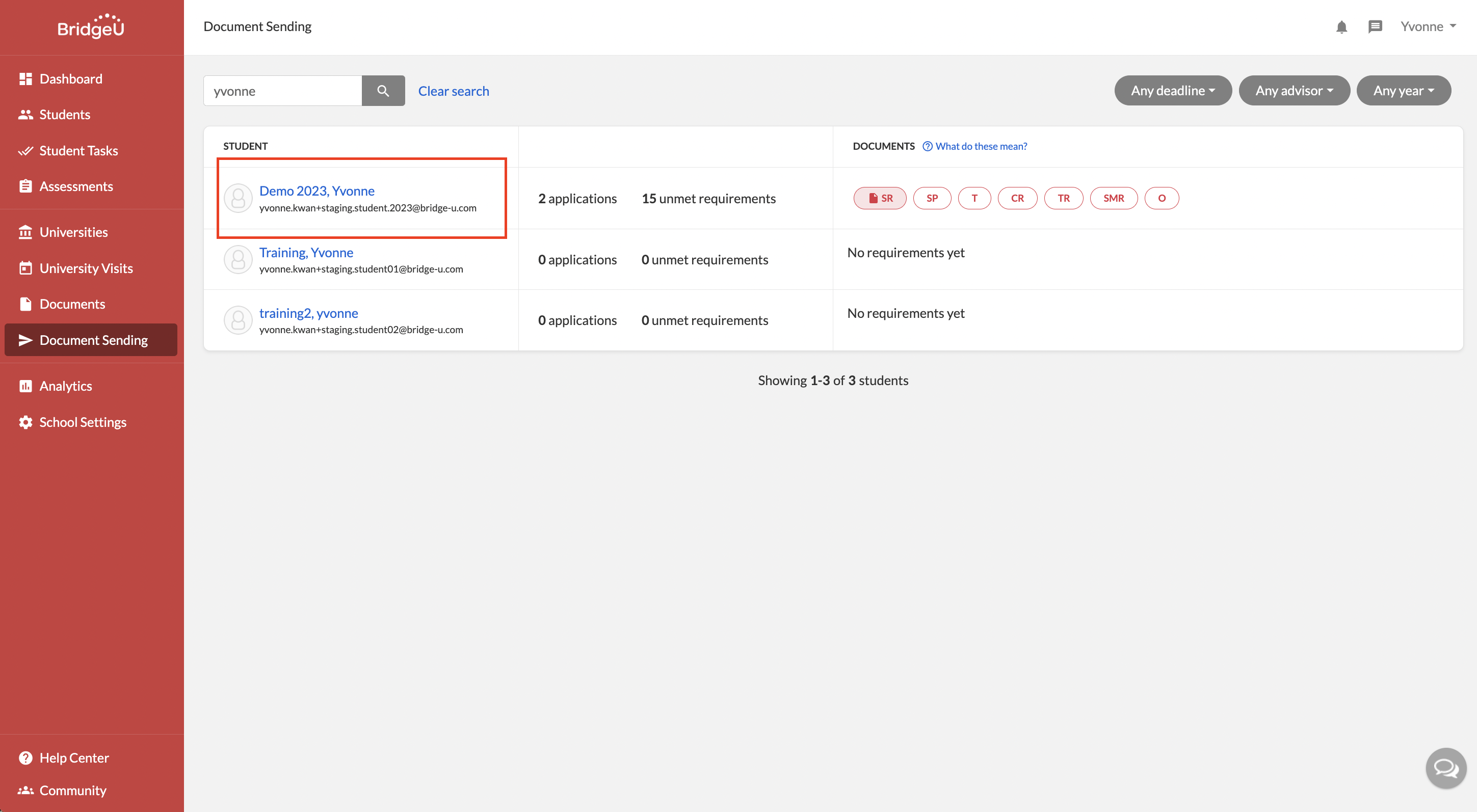The height and width of the screenshot is (812, 1477).
Task: Open the Yvonne user menu
Action: 1428,26
